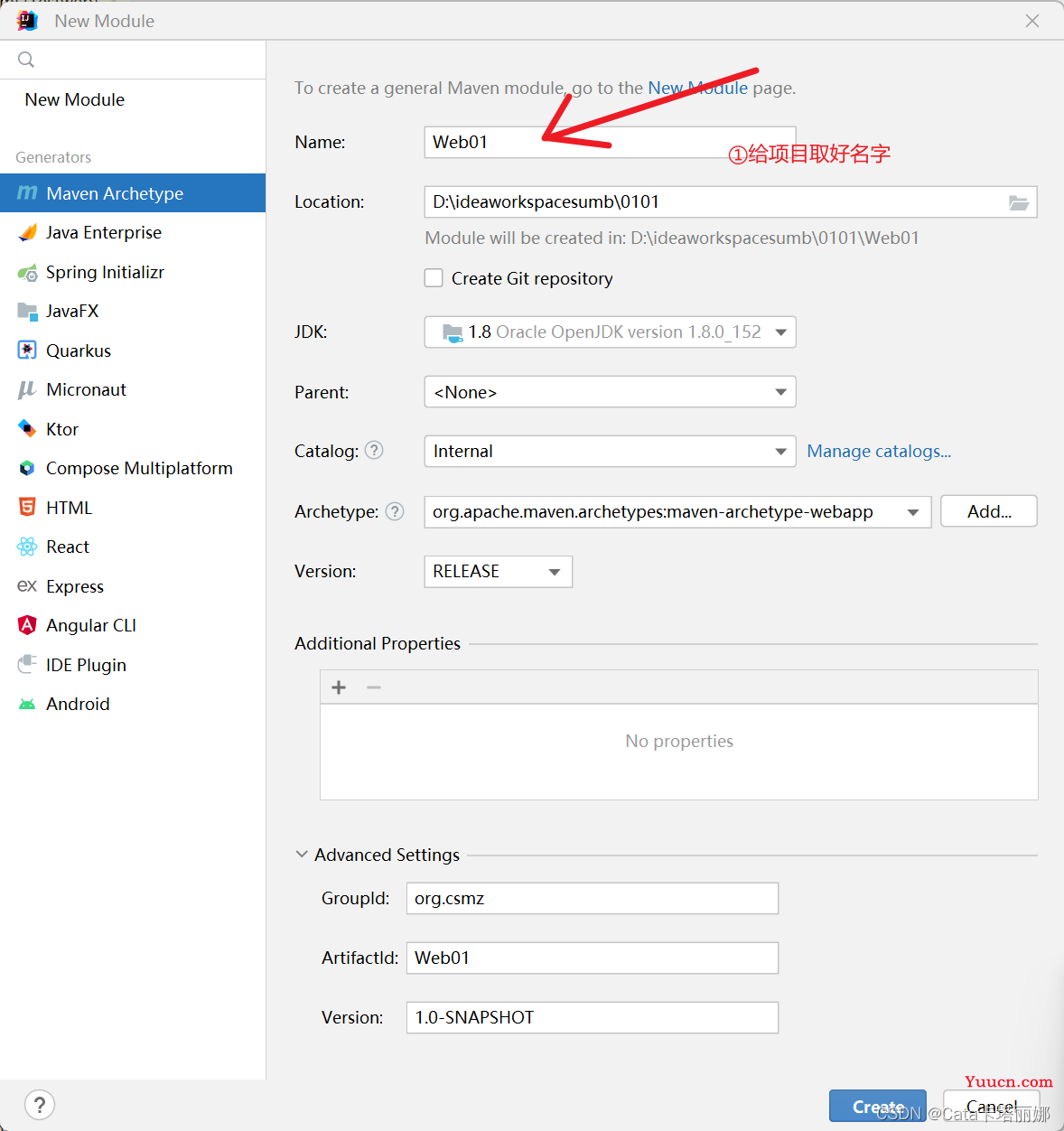Image resolution: width=1064 pixels, height=1131 pixels.
Task: Close the New Module dialog
Action: [1032, 21]
